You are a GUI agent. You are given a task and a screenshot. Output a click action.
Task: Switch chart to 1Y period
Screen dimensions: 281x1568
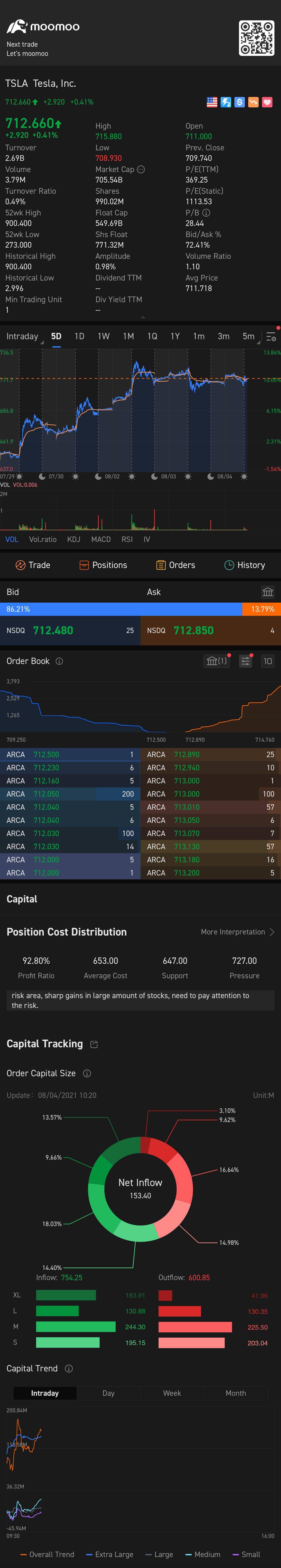click(175, 337)
